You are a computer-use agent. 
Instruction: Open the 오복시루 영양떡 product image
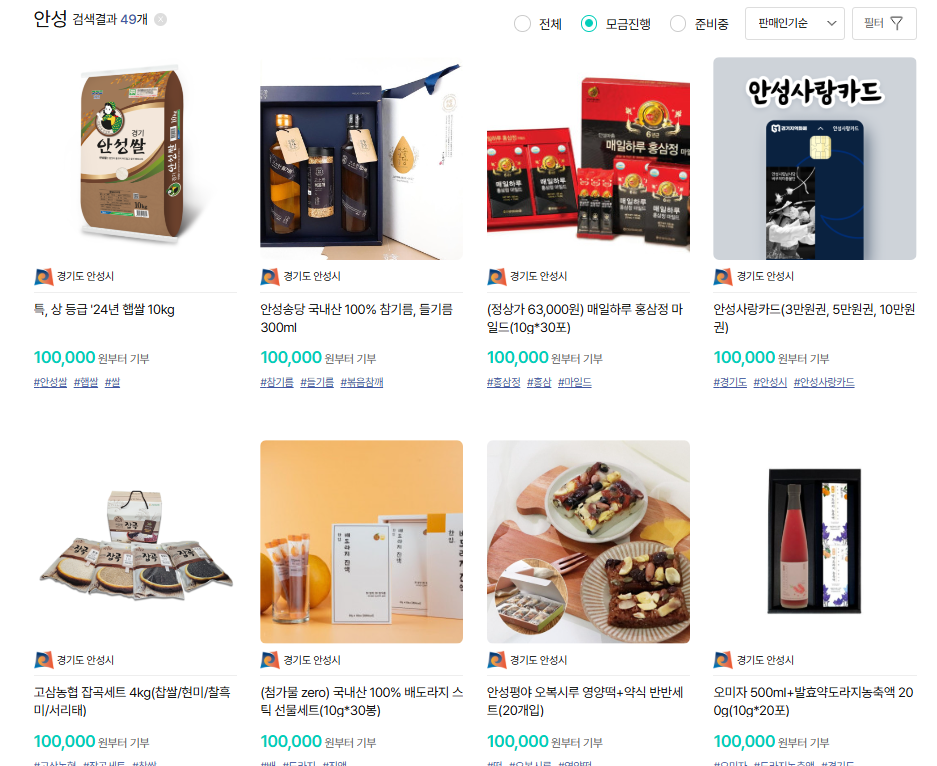pos(588,542)
